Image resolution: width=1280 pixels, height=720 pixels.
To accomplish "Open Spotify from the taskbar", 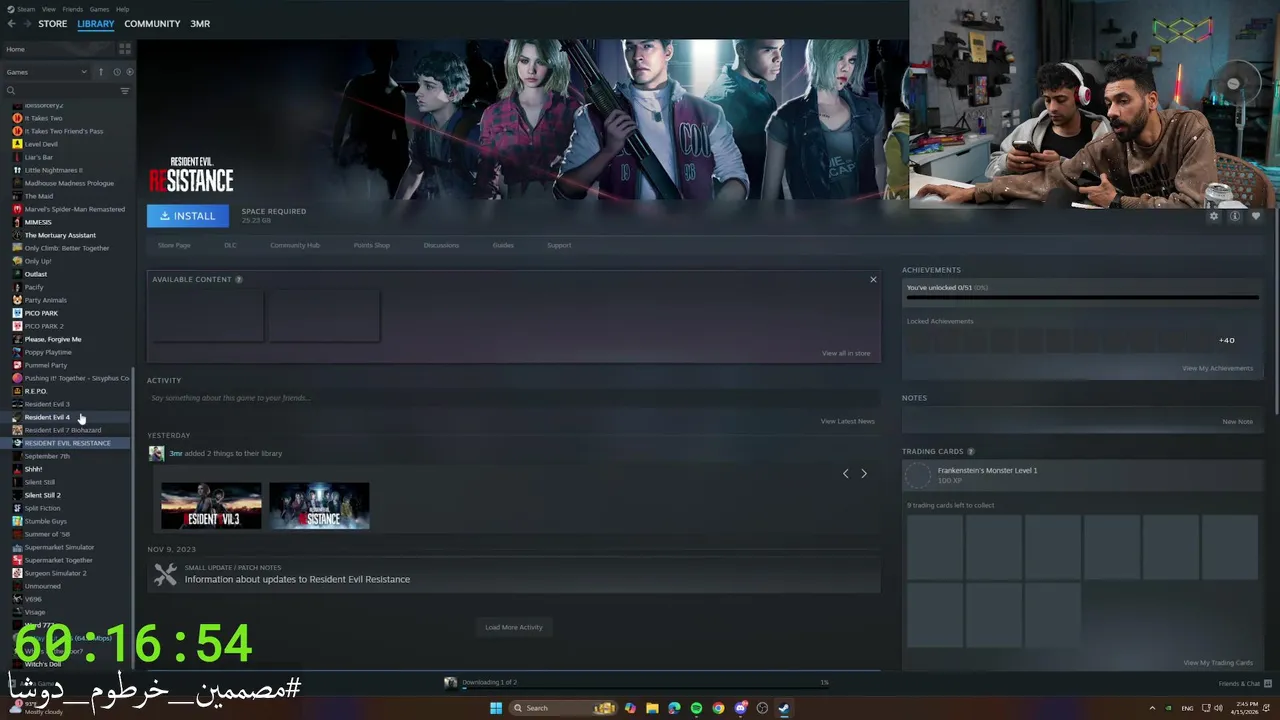I will (696, 708).
